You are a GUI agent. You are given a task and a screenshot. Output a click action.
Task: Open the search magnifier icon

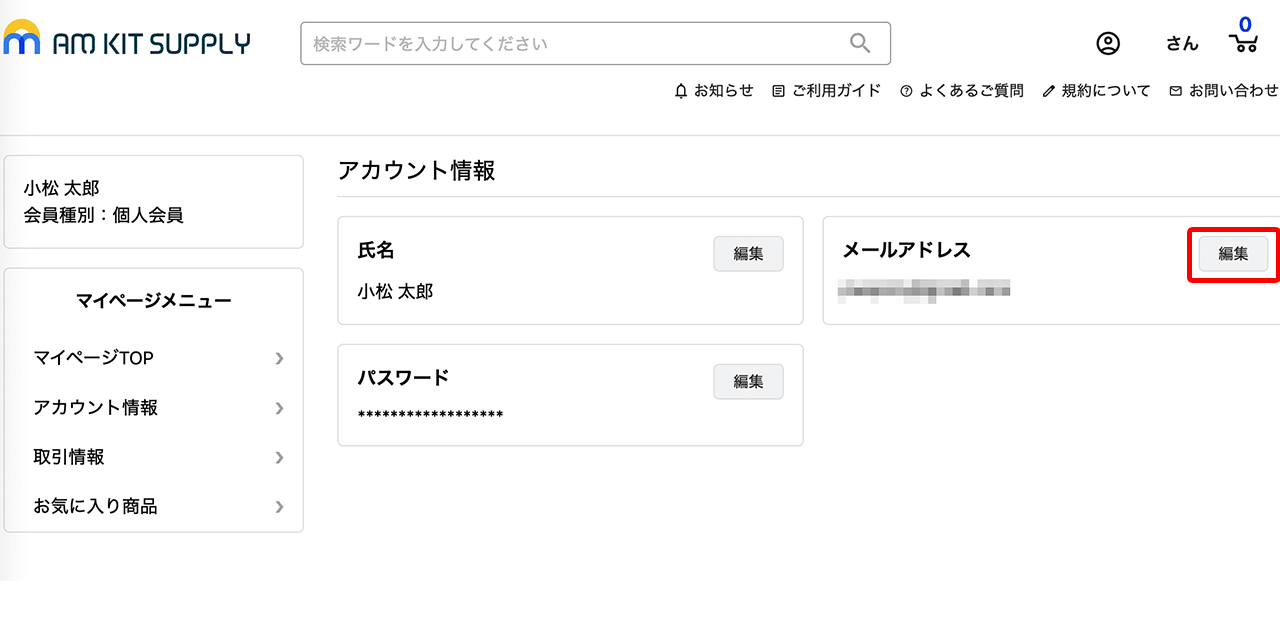860,43
